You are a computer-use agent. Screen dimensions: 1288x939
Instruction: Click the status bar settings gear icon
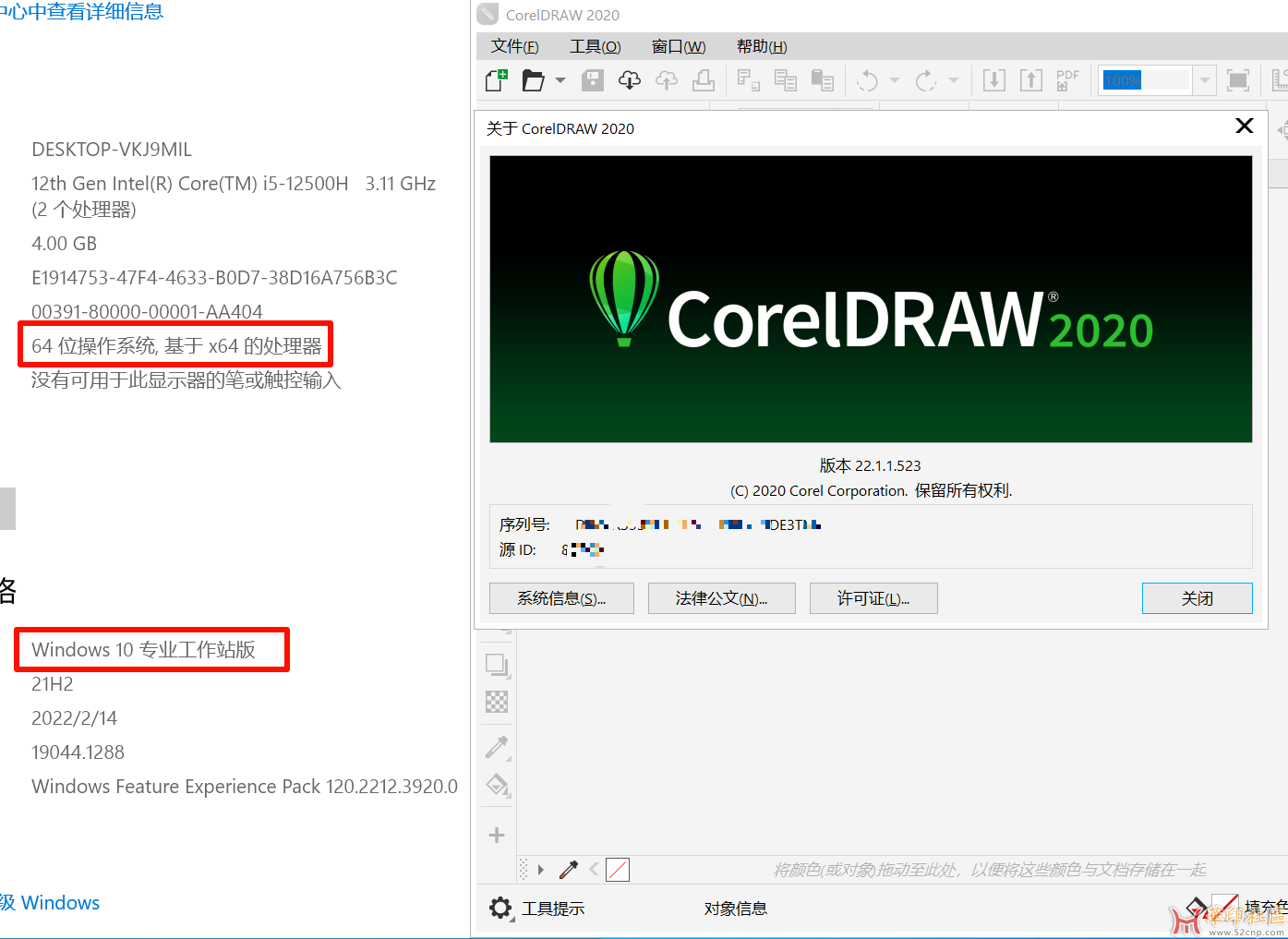(x=500, y=909)
